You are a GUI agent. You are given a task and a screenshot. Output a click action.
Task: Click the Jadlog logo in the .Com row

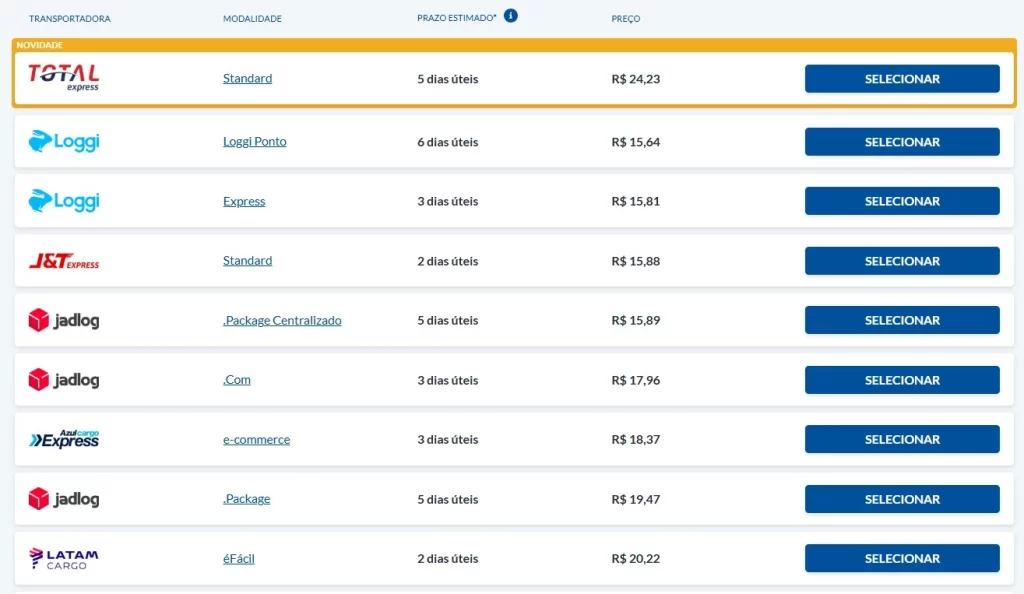point(63,379)
